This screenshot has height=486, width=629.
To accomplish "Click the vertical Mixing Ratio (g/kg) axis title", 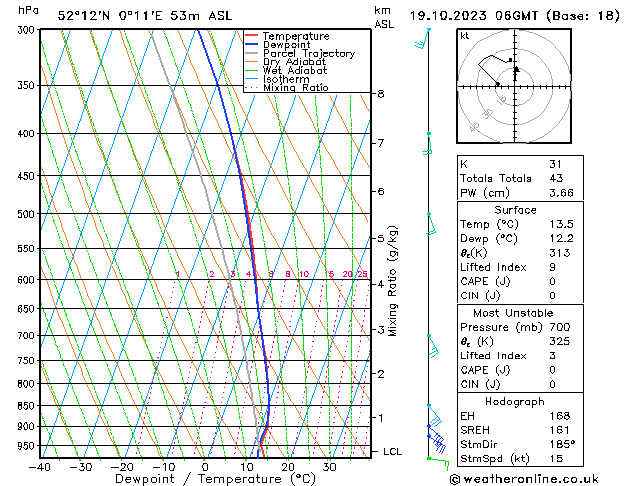I will tap(393, 281).
